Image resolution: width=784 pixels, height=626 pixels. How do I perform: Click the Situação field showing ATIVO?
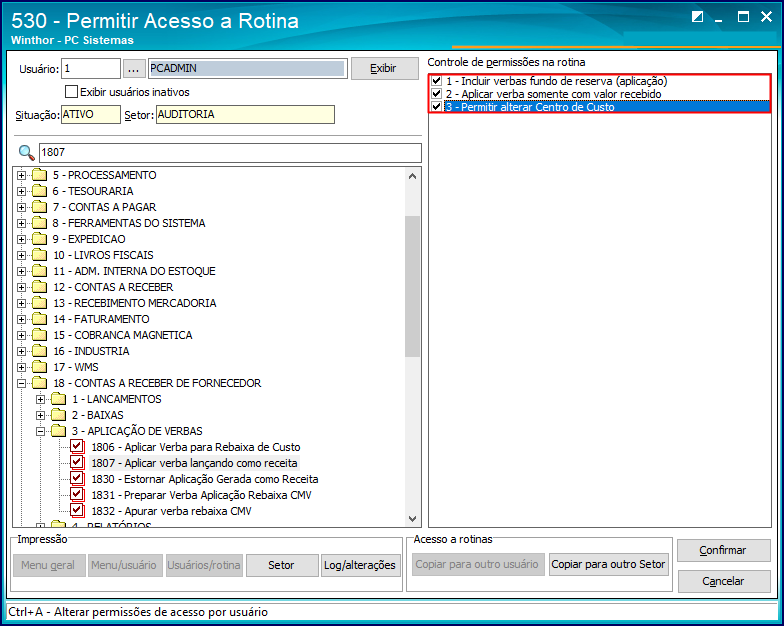(x=90, y=114)
